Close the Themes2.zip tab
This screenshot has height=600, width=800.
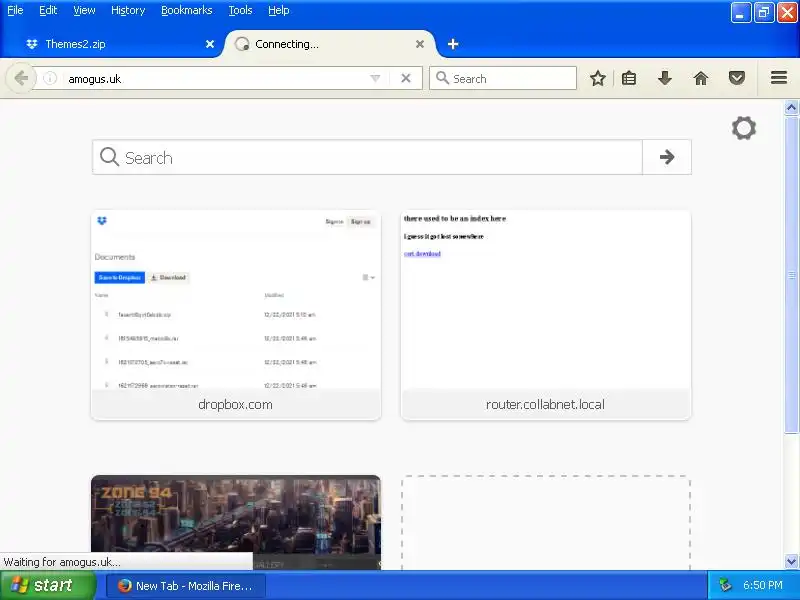(x=210, y=44)
